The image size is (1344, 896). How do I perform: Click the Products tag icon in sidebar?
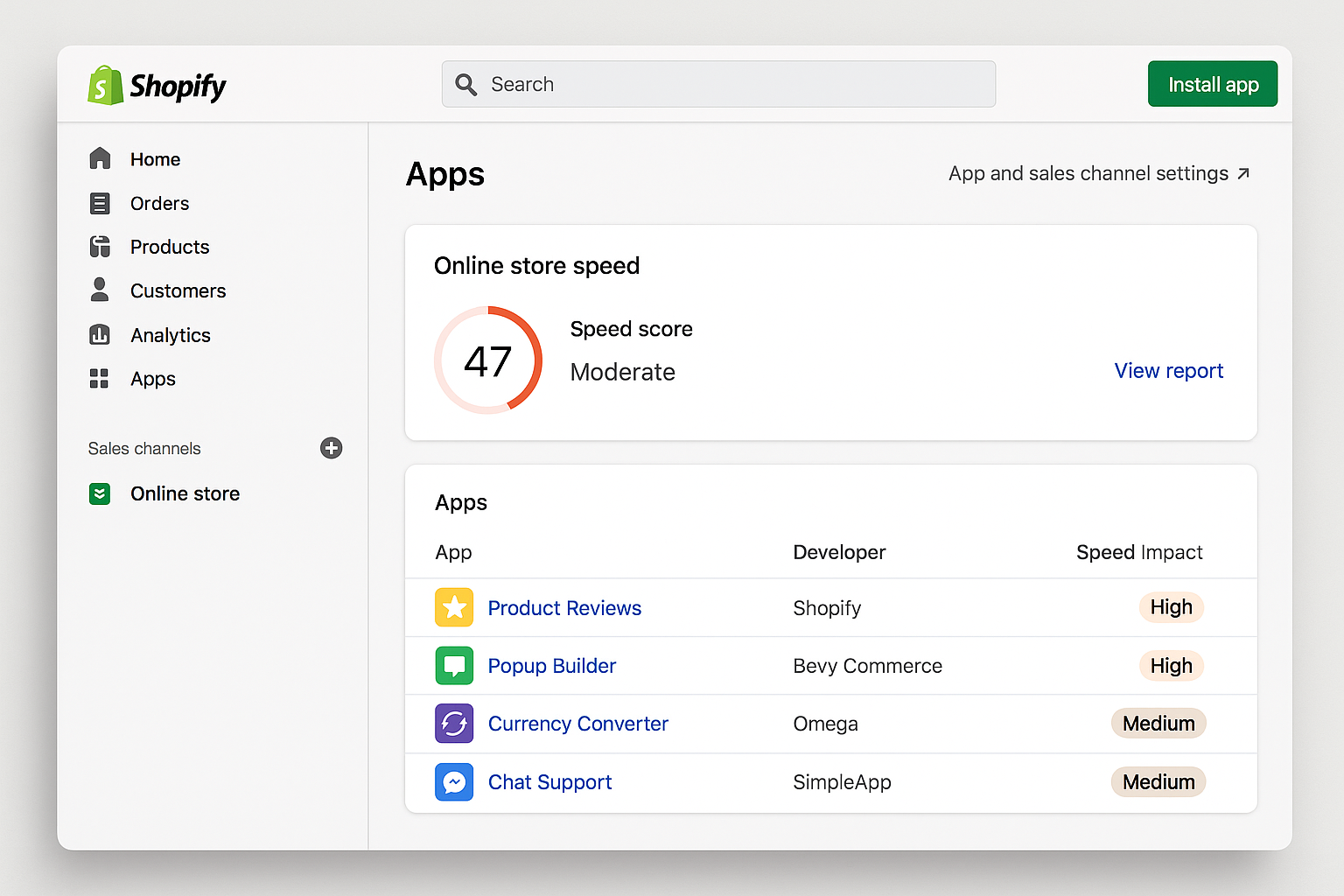pos(100,247)
